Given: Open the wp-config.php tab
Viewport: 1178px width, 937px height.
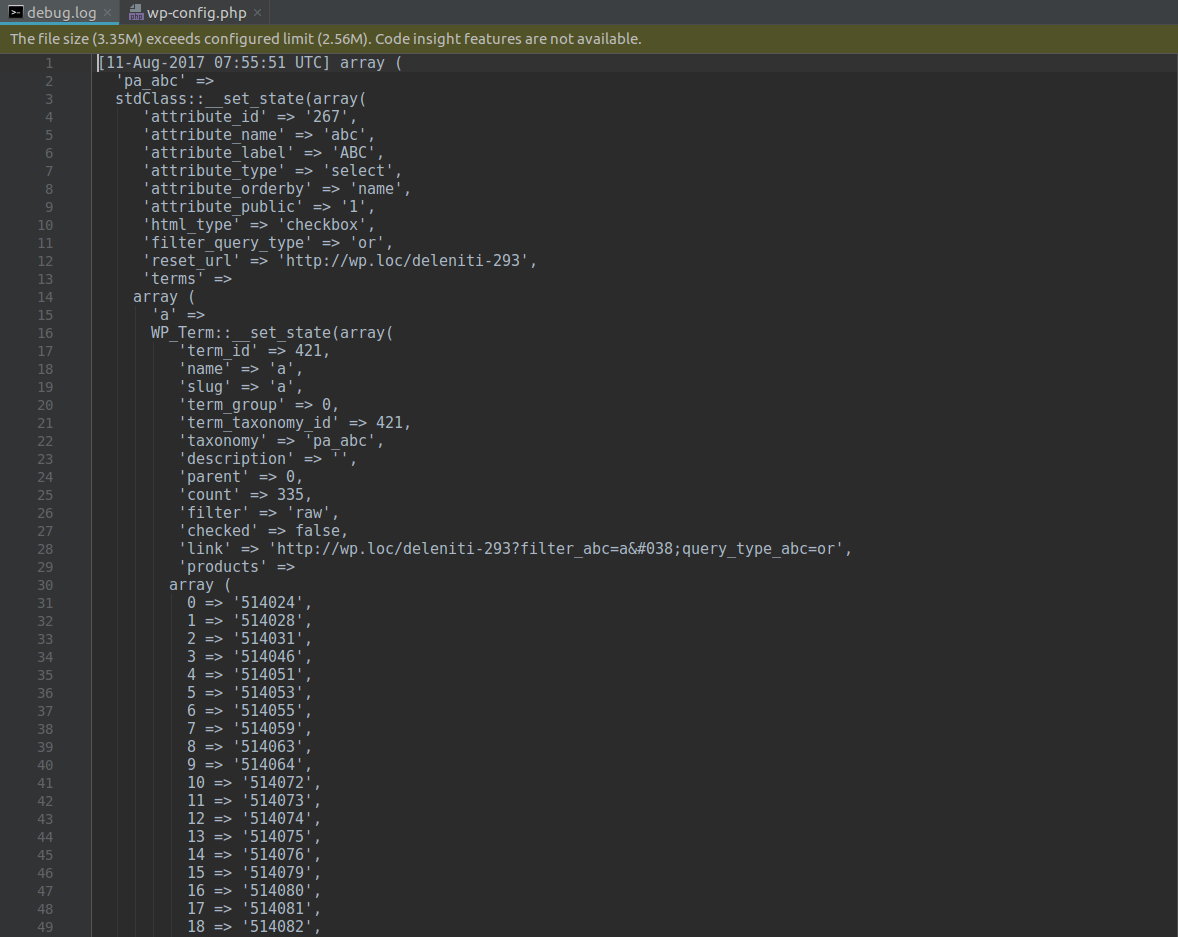Looking at the screenshot, I should pyautogui.click(x=195, y=13).
